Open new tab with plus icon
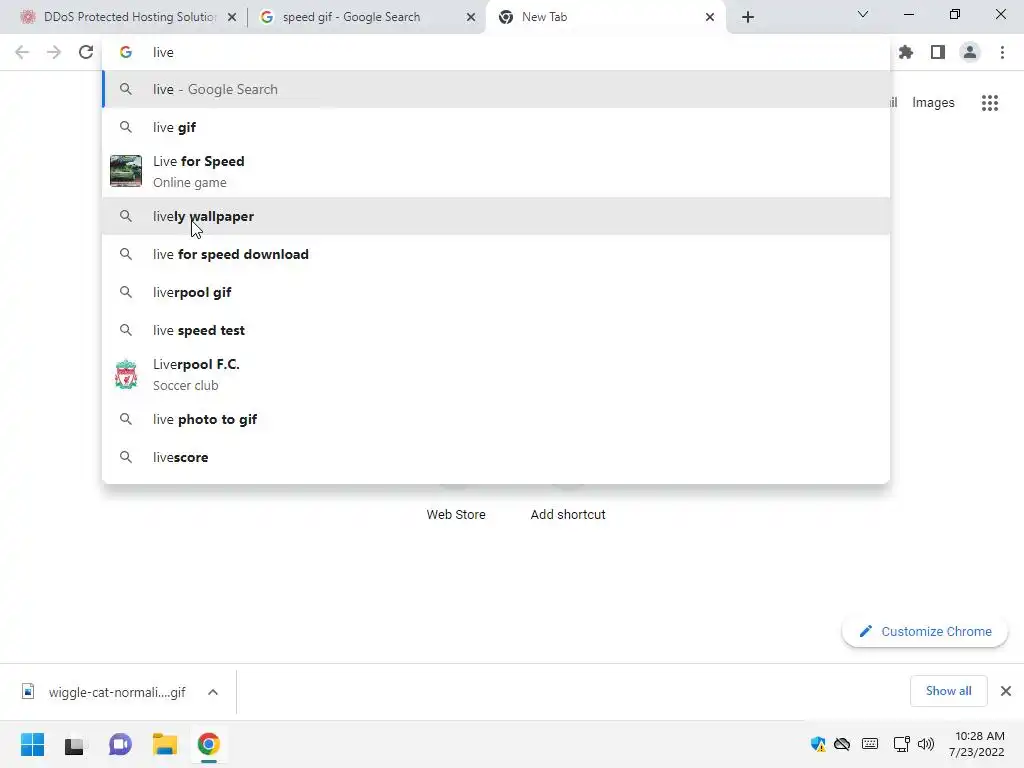The width and height of the screenshot is (1024, 768). coord(748,17)
